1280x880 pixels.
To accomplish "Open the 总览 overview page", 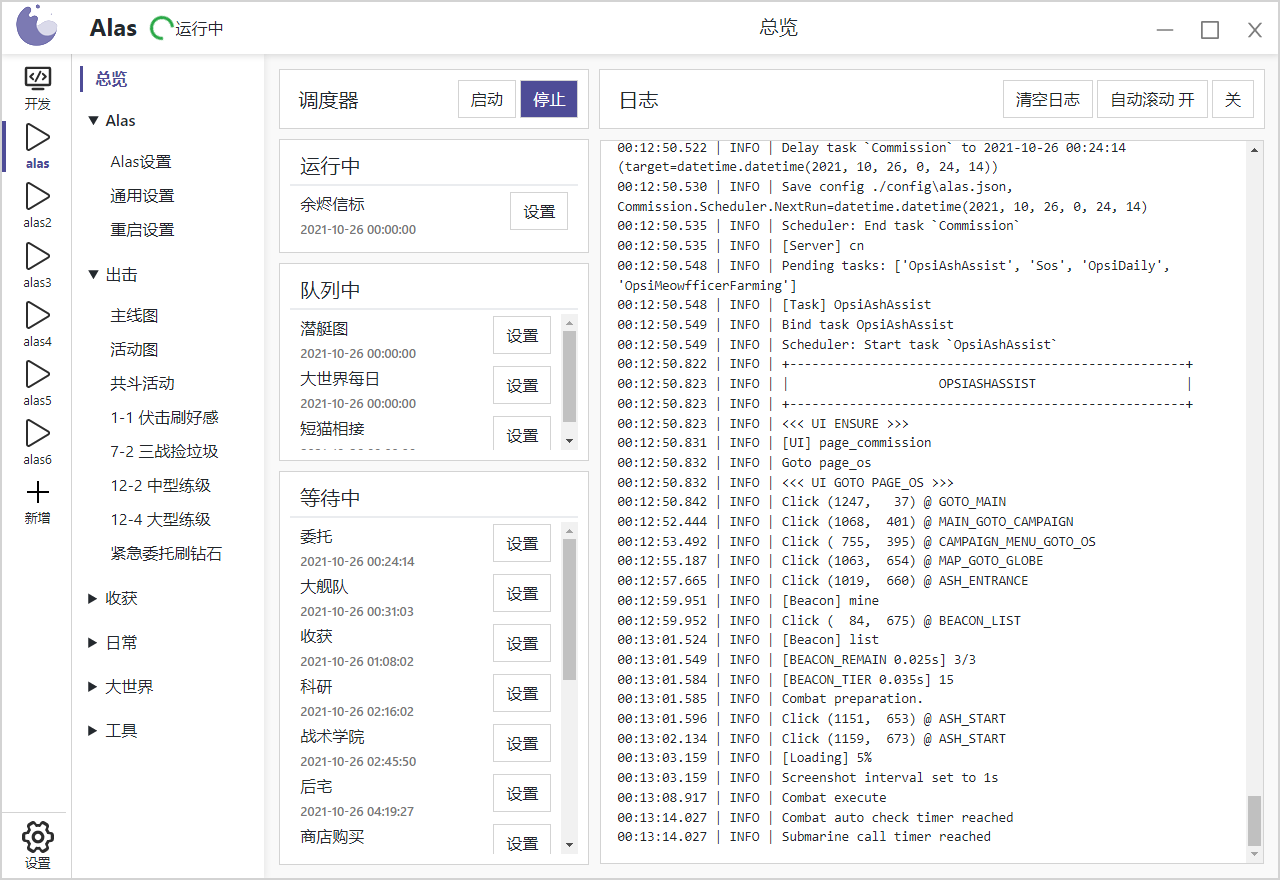I will 112,79.
